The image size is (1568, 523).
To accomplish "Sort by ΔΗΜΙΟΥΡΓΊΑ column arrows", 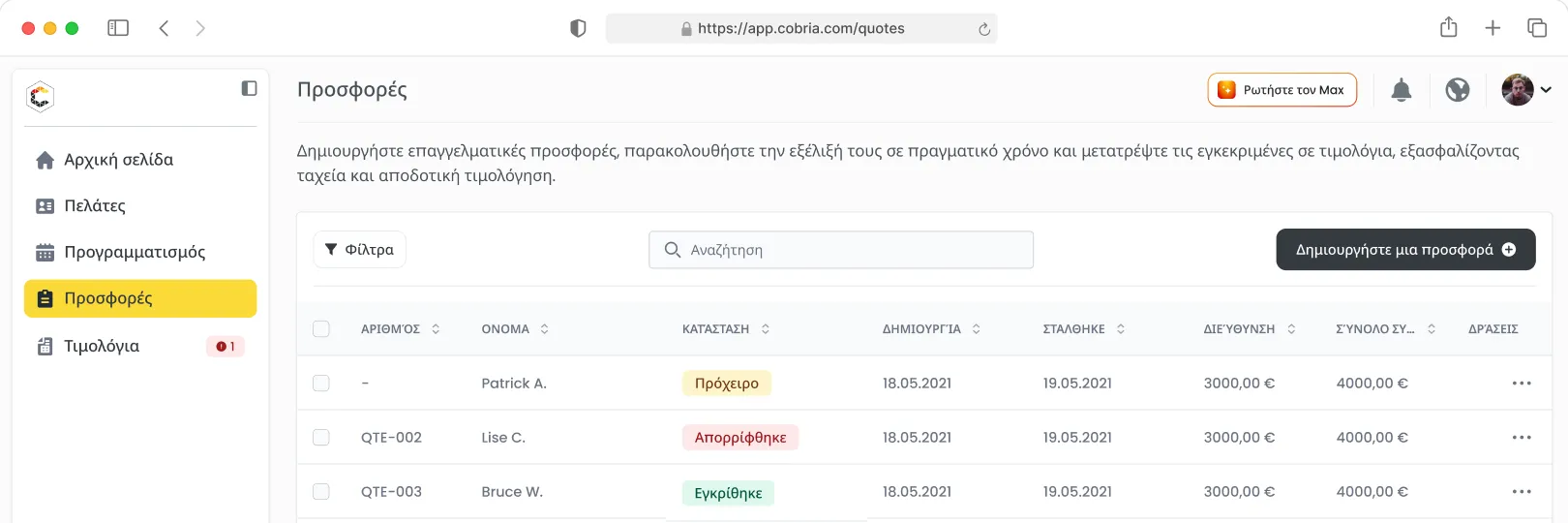I will tap(977, 329).
